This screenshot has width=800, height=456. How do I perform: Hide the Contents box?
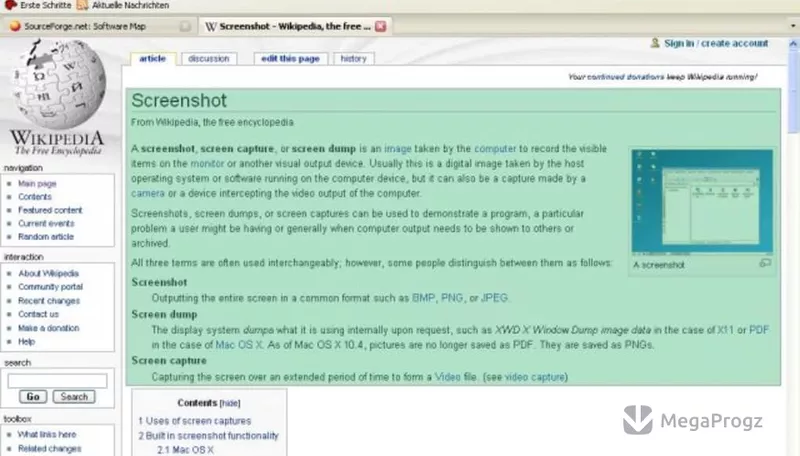[230, 403]
